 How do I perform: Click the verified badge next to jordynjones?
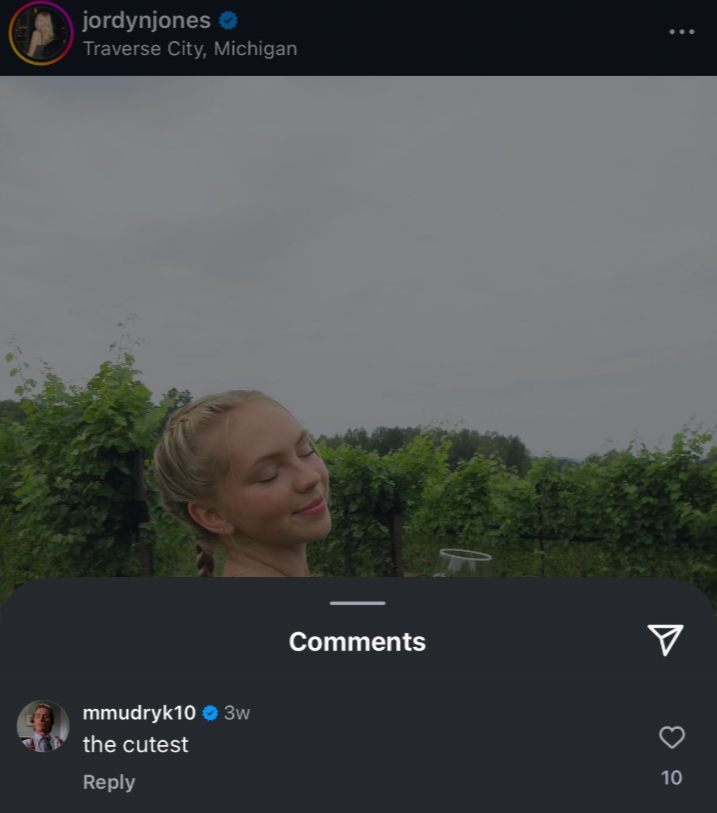tap(228, 21)
